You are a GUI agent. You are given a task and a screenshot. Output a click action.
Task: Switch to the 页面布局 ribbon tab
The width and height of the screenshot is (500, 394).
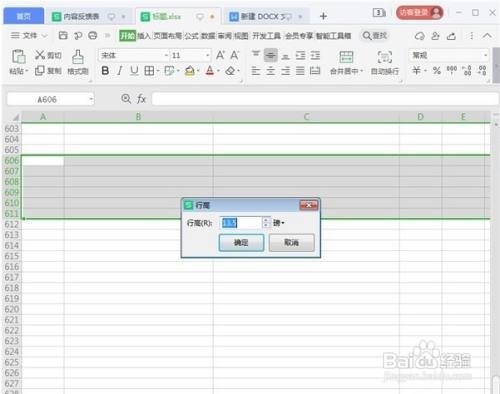[167, 36]
